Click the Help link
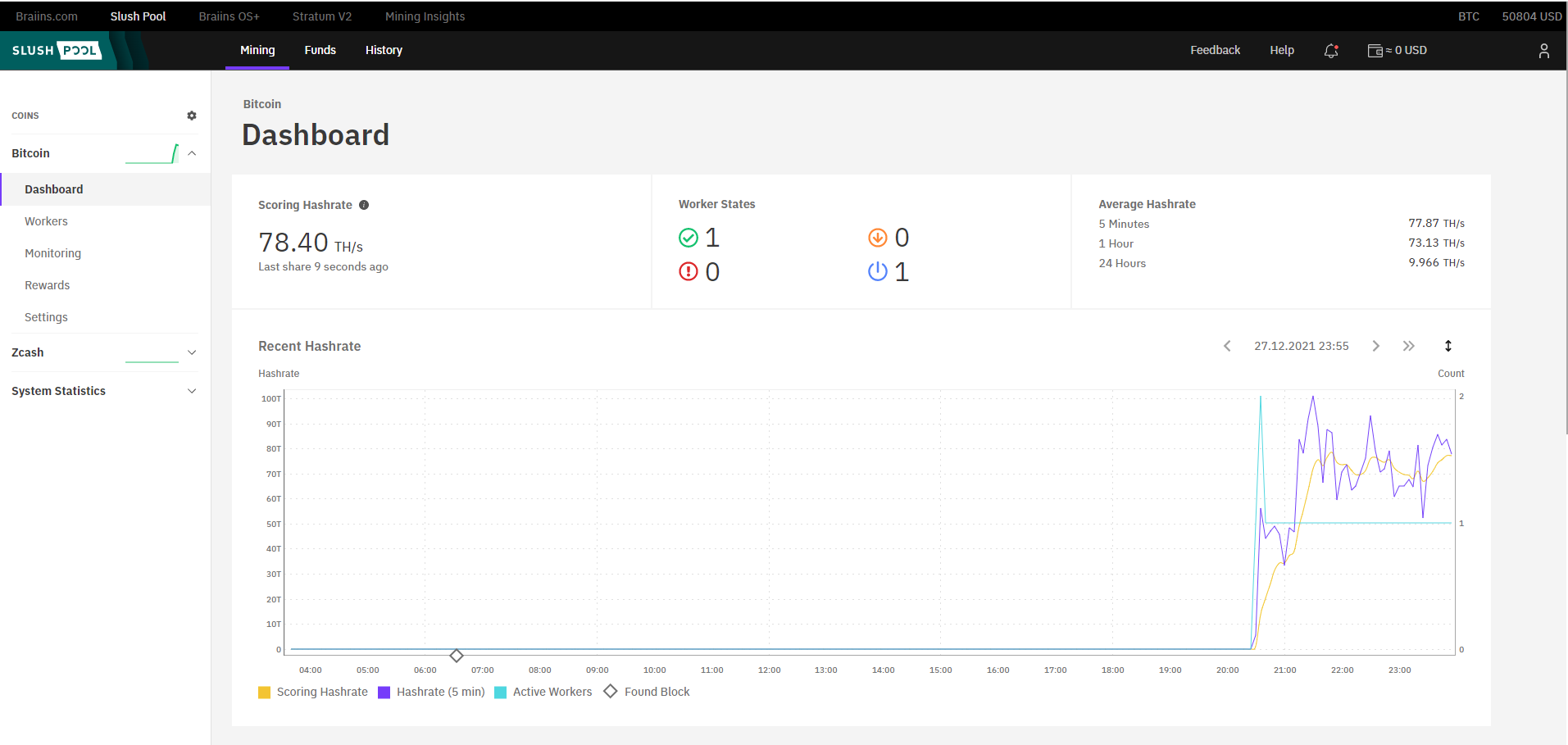Image resolution: width=1568 pixels, height=745 pixels. tap(1282, 50)
